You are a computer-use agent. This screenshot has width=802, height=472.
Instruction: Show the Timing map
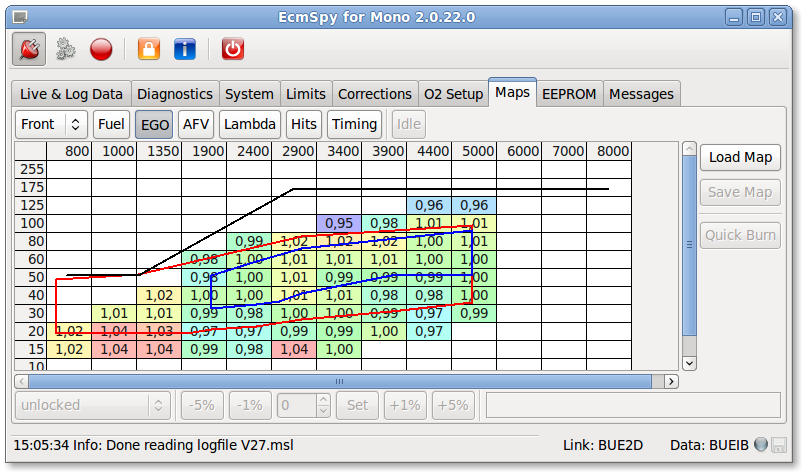(x=354, y=124)
